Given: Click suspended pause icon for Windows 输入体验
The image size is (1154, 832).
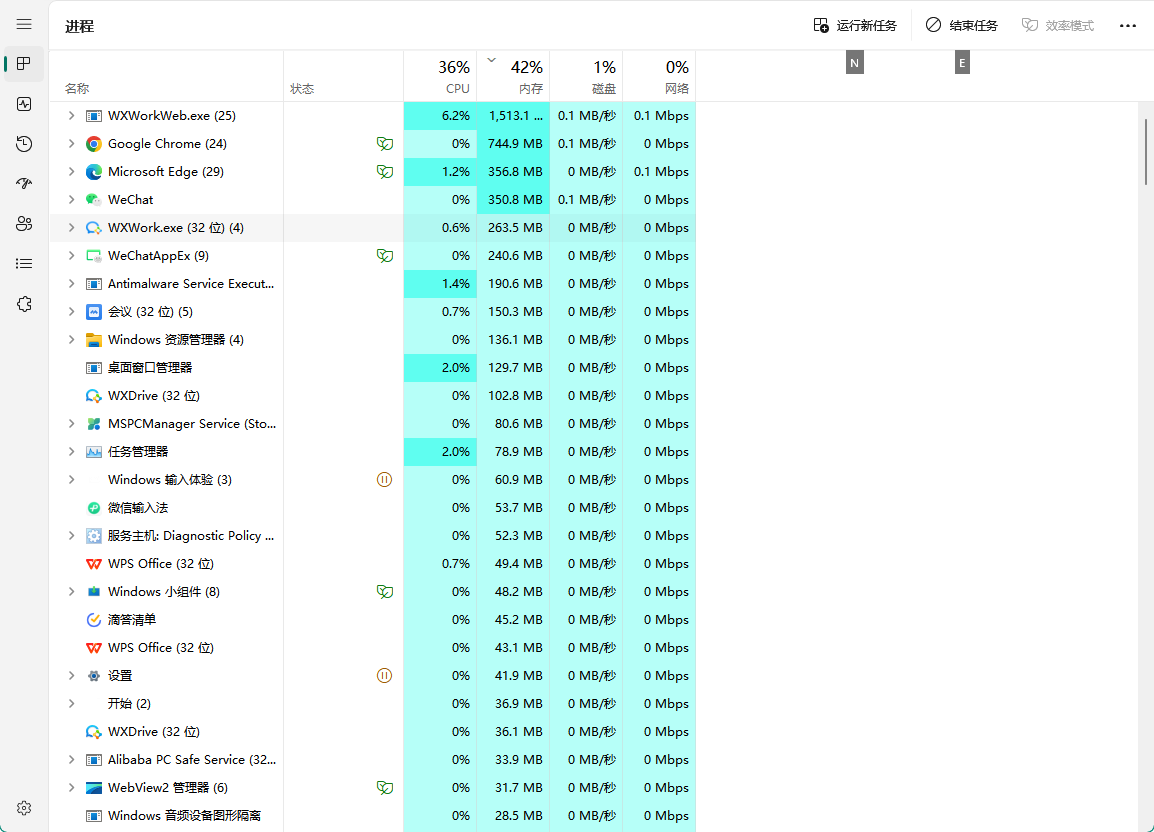Looking at the screenshot, I should pyautogui.click(x=384, y=479).
